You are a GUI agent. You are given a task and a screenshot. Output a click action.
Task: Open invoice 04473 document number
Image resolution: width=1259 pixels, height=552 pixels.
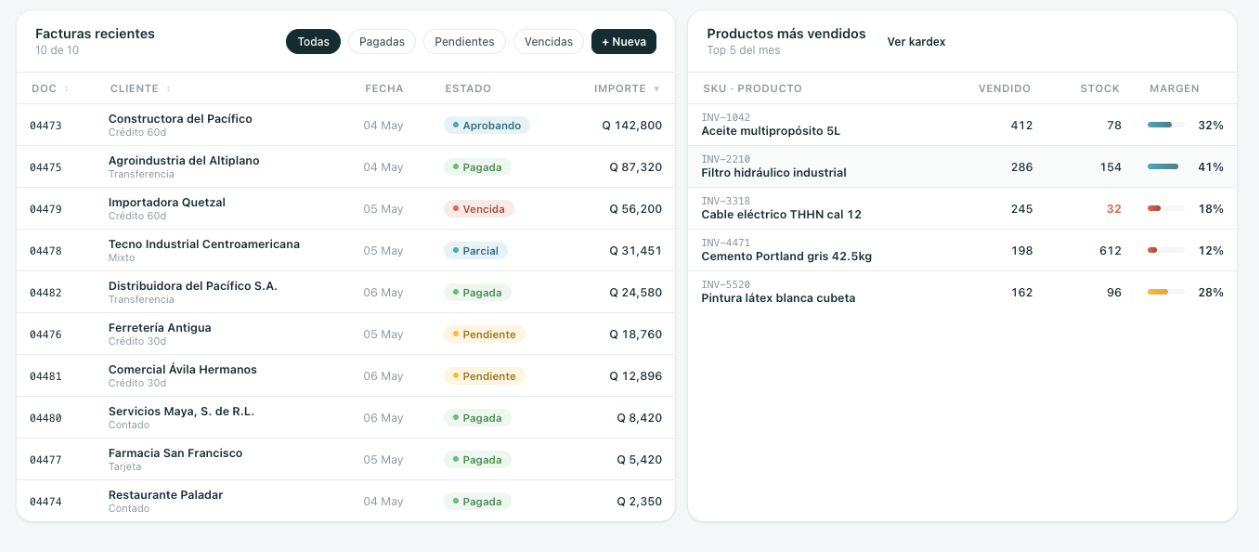coord(45,126)
